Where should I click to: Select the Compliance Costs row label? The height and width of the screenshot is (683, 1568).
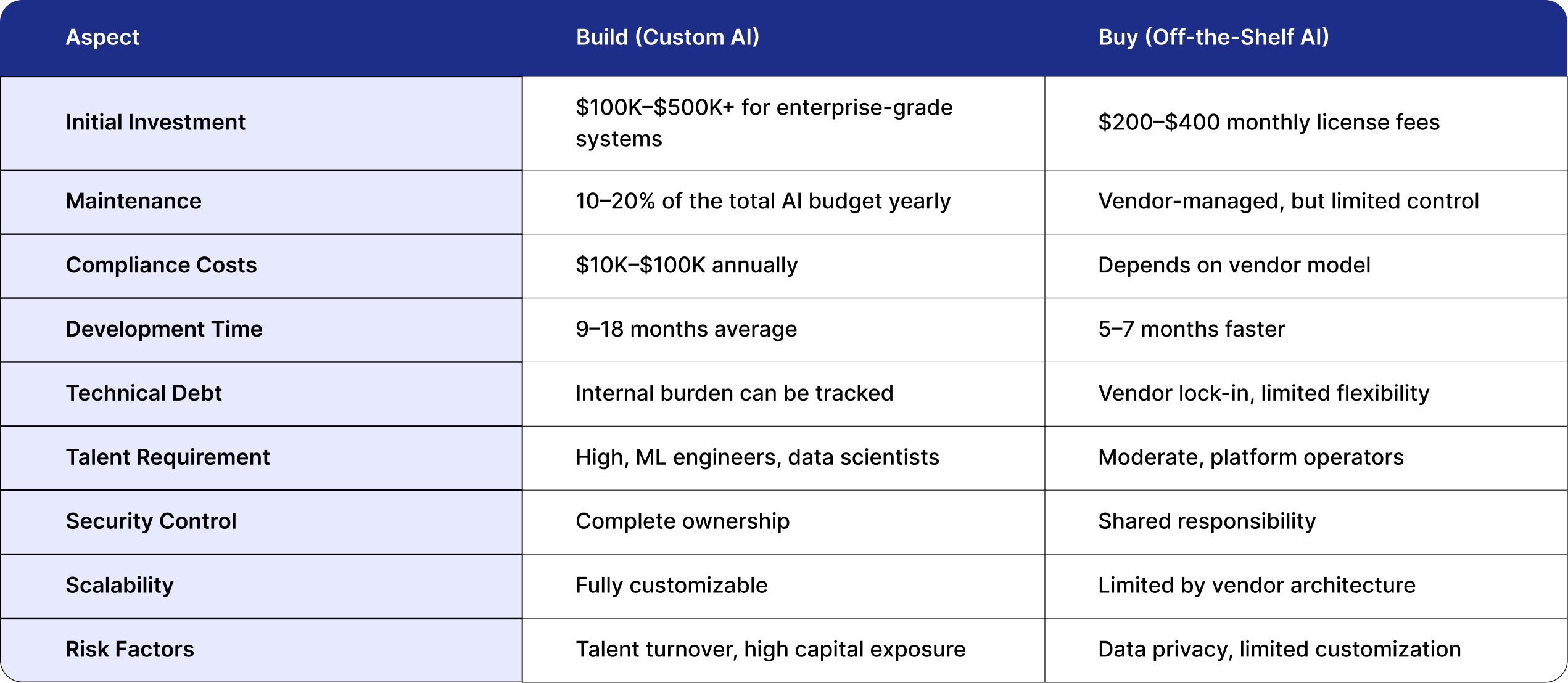coord(161,265)
